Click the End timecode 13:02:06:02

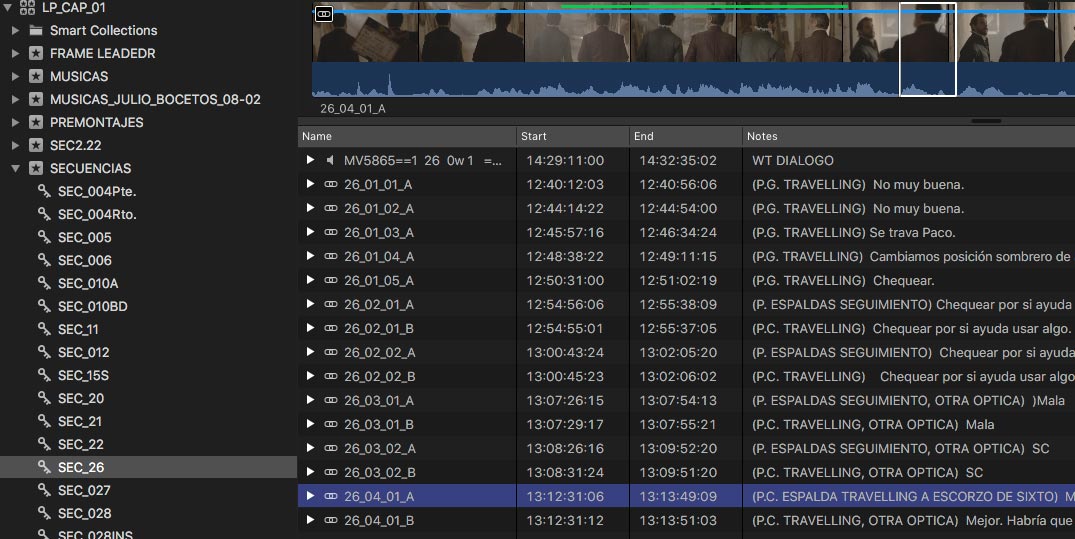[678, 376]
